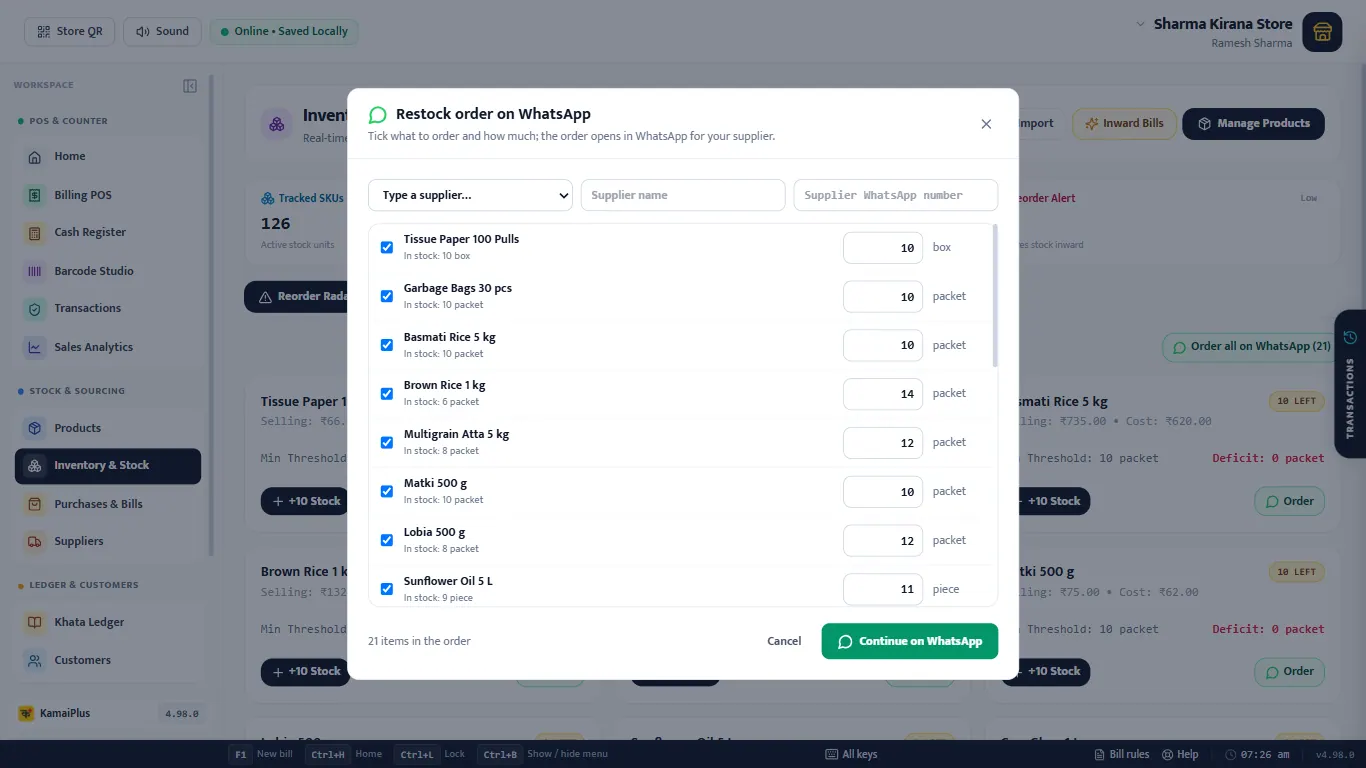The image size is (1366, 768).
Task: Click Cancel in the restock dialog
Action: click(x=784, y=641)
